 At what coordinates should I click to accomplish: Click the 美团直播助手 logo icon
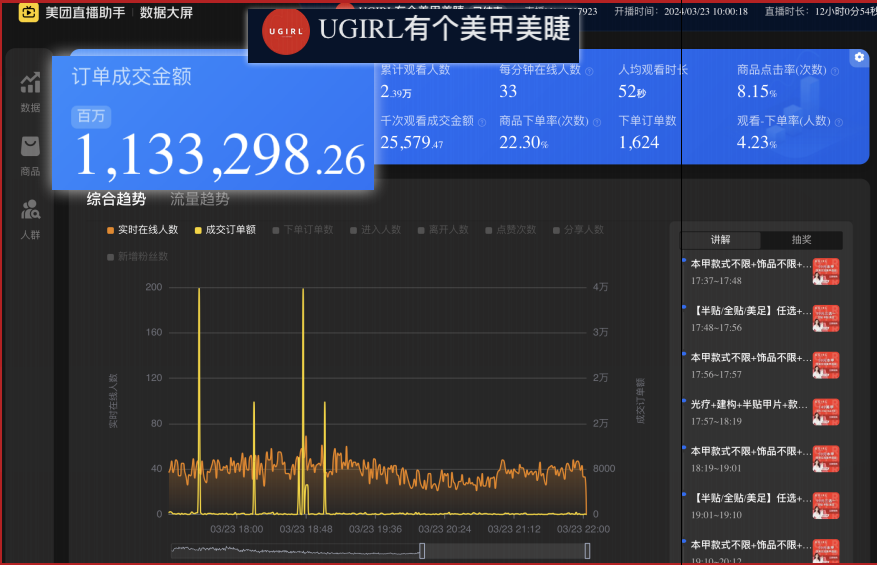28,13
